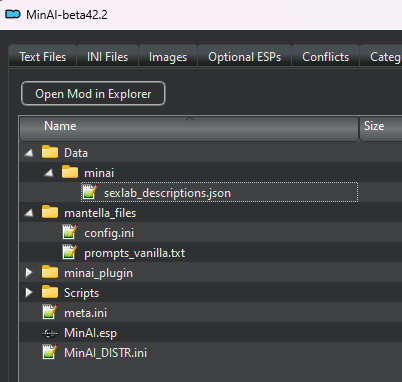Click the prompts_vanilla.txt file icon
The width and height of the screenshot is (402, 382).
click(70, 252)
